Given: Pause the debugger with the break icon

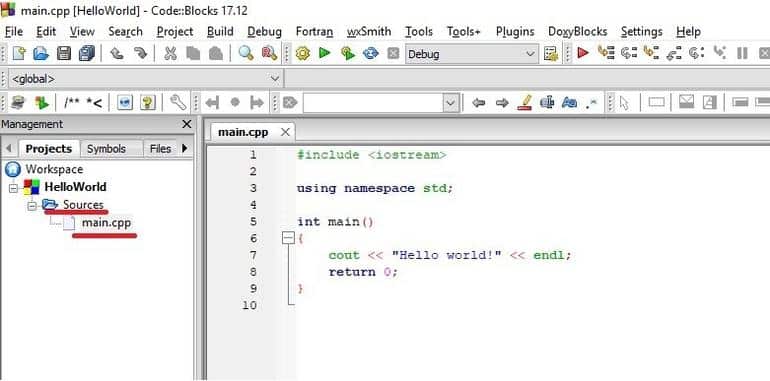Looking at the screenshot, I should point(742,53).
